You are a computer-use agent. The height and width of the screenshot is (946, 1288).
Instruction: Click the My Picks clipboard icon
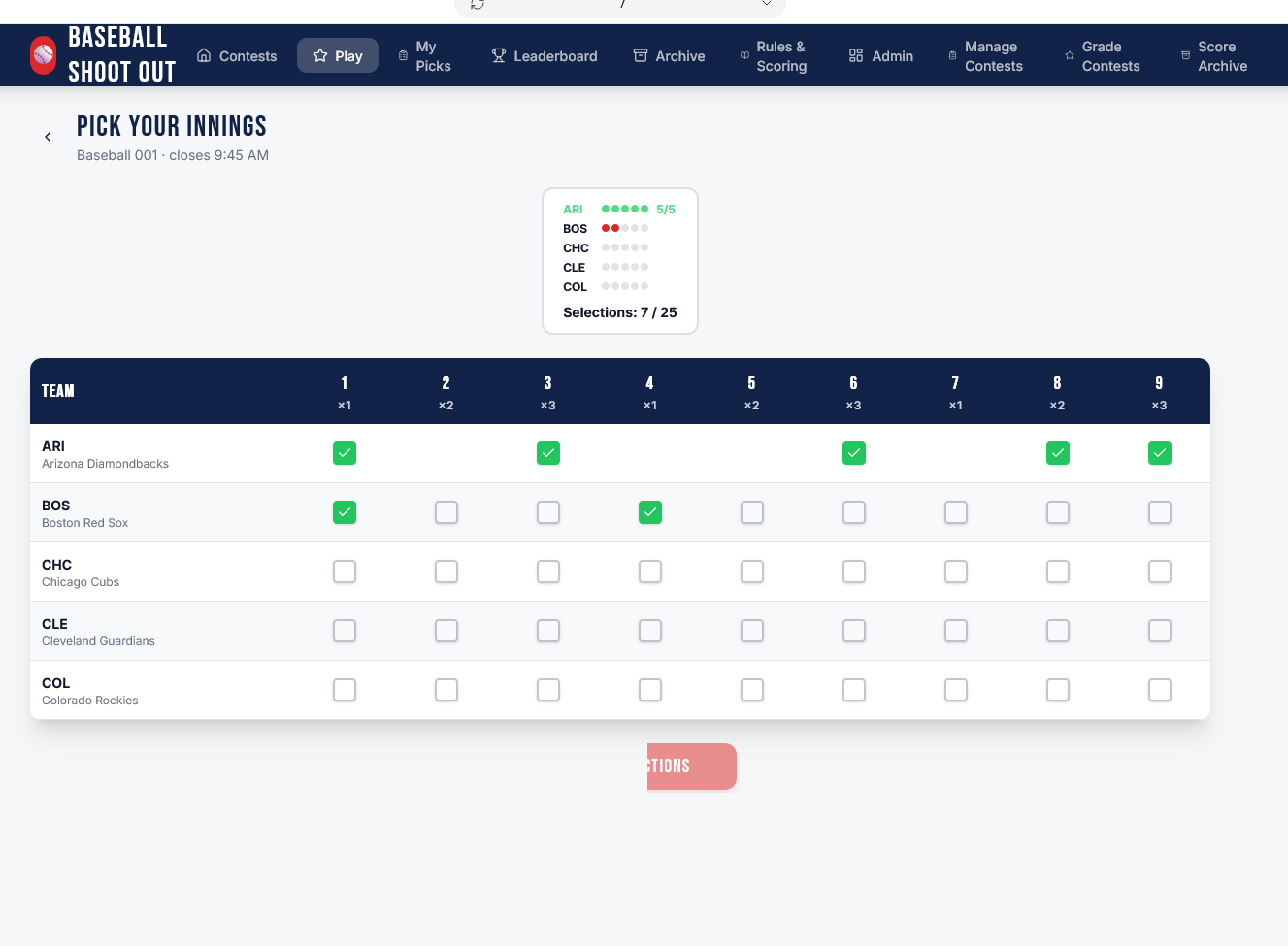coord(403,56)
